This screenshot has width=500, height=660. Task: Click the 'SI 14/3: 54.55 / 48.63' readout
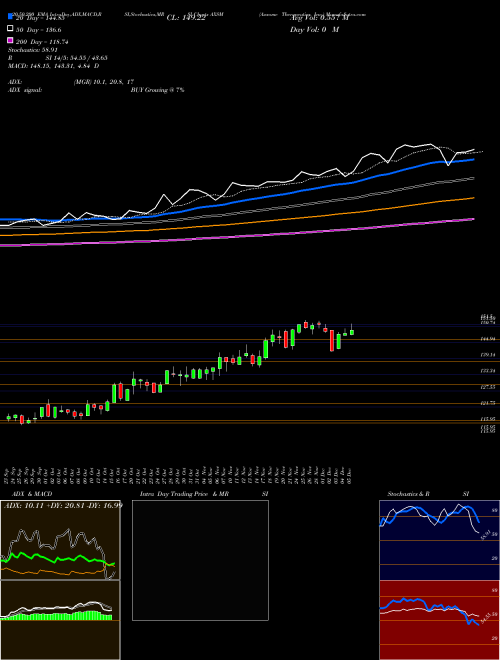click(x=77, y=58)
